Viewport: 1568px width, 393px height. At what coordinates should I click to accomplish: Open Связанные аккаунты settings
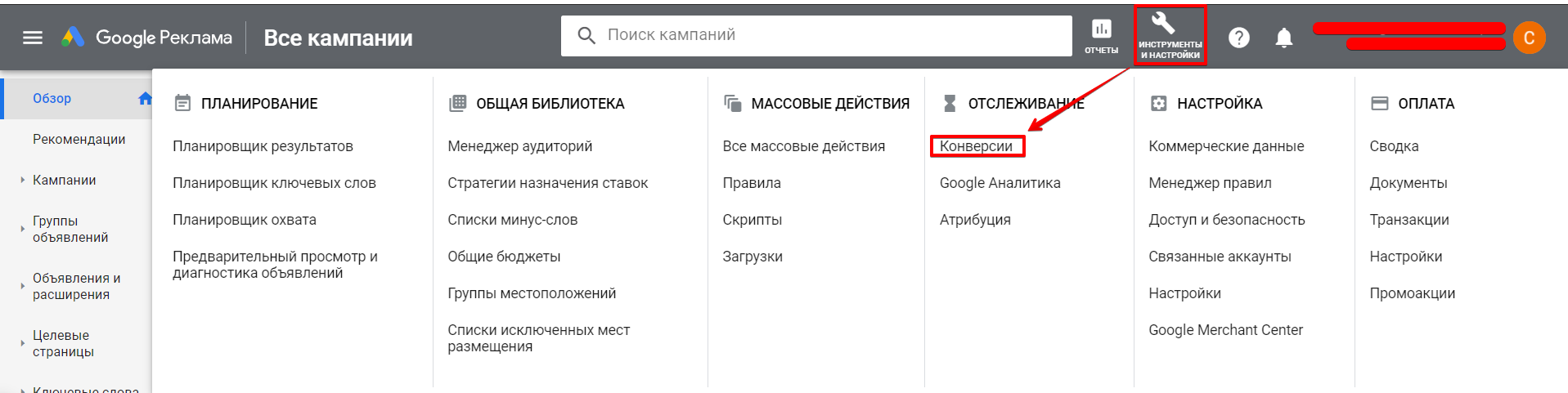click(x=1220, y=257)
